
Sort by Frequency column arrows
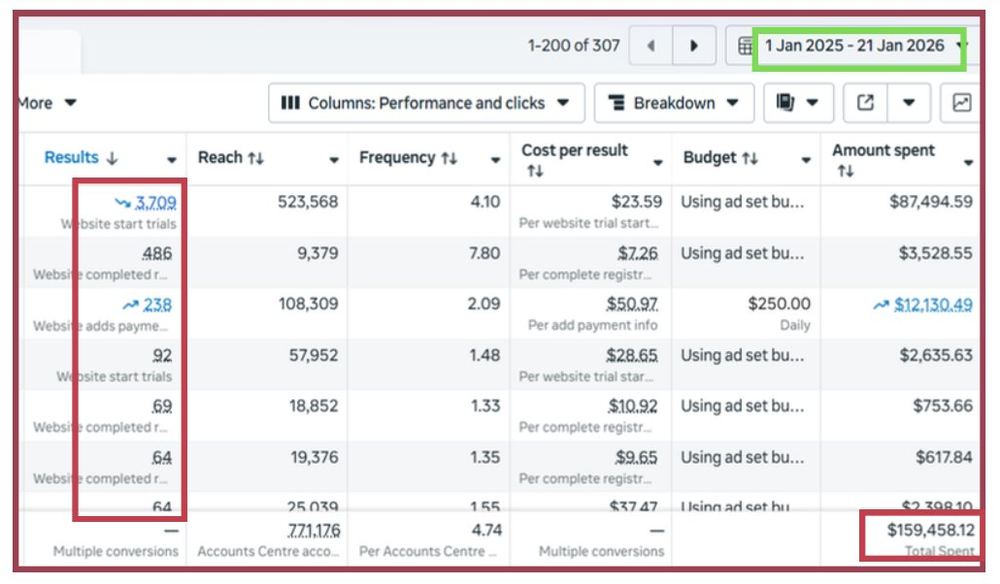pyautogui.click(x=449, y=158)
